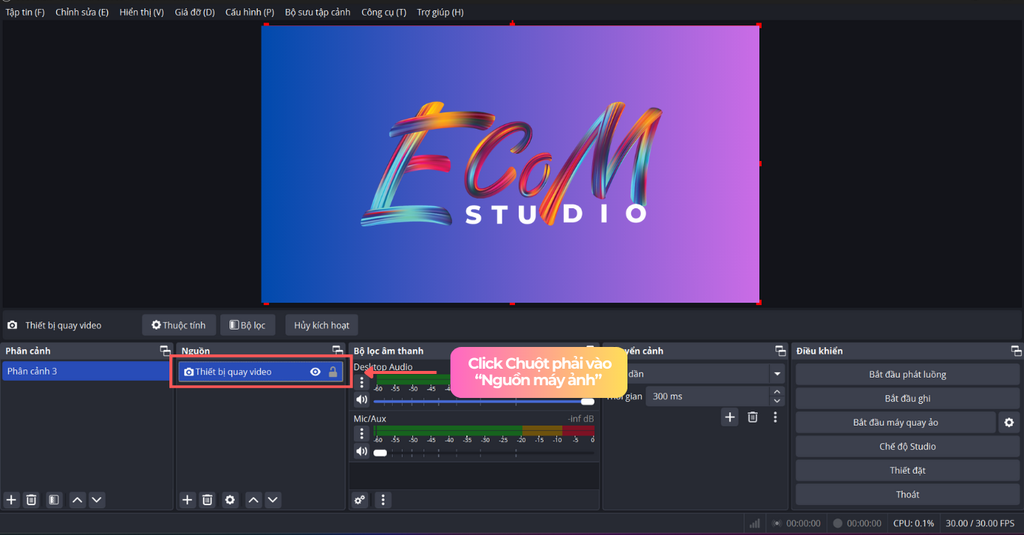The image size is (1024, 535).
Task: Move source down arrow in Nguồn panel
Action: click(273, 500)
